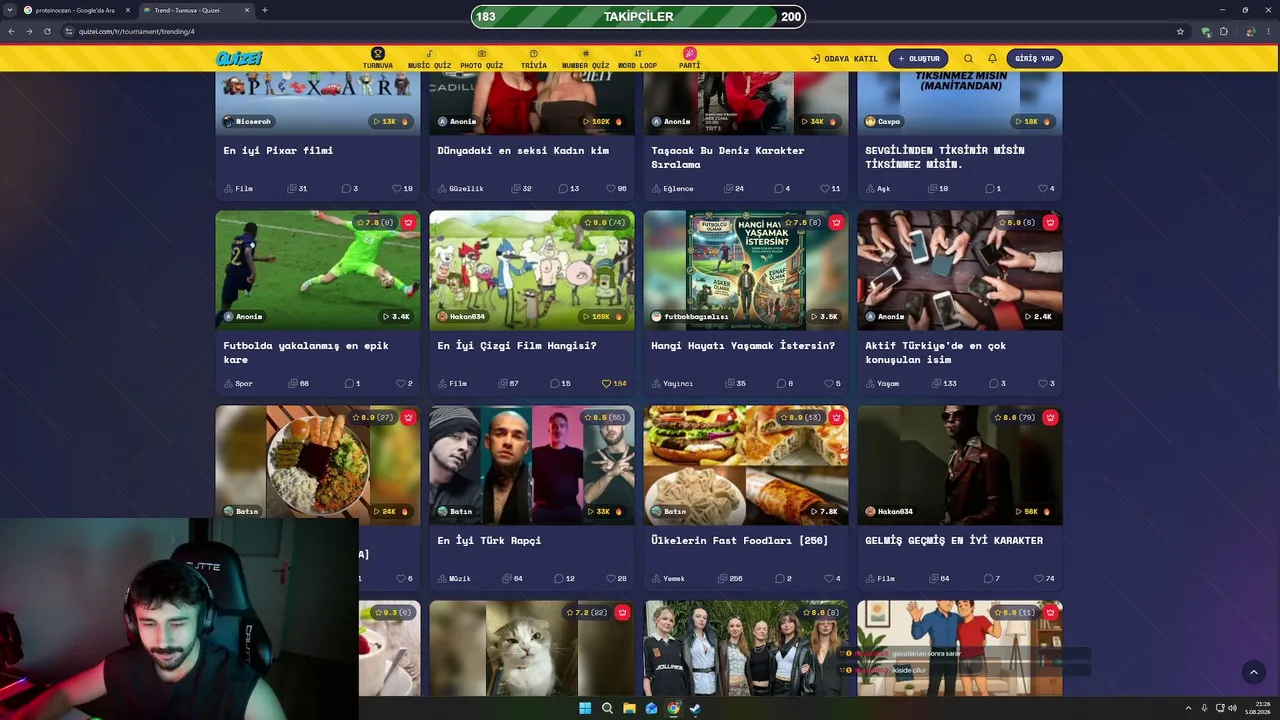The width and height of the screenshot is (1280, 720).
Task: Click crown icon on Fast Foodları card
Action: [836, 417]
